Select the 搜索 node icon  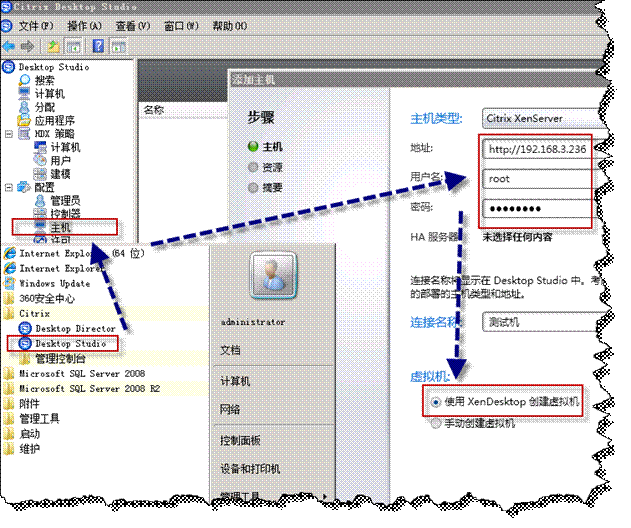click(25, 80)
